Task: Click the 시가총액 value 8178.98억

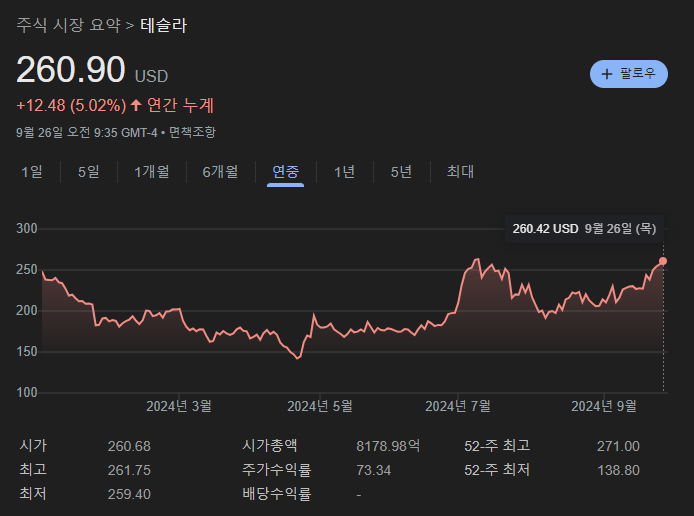Action: point(388,446)
